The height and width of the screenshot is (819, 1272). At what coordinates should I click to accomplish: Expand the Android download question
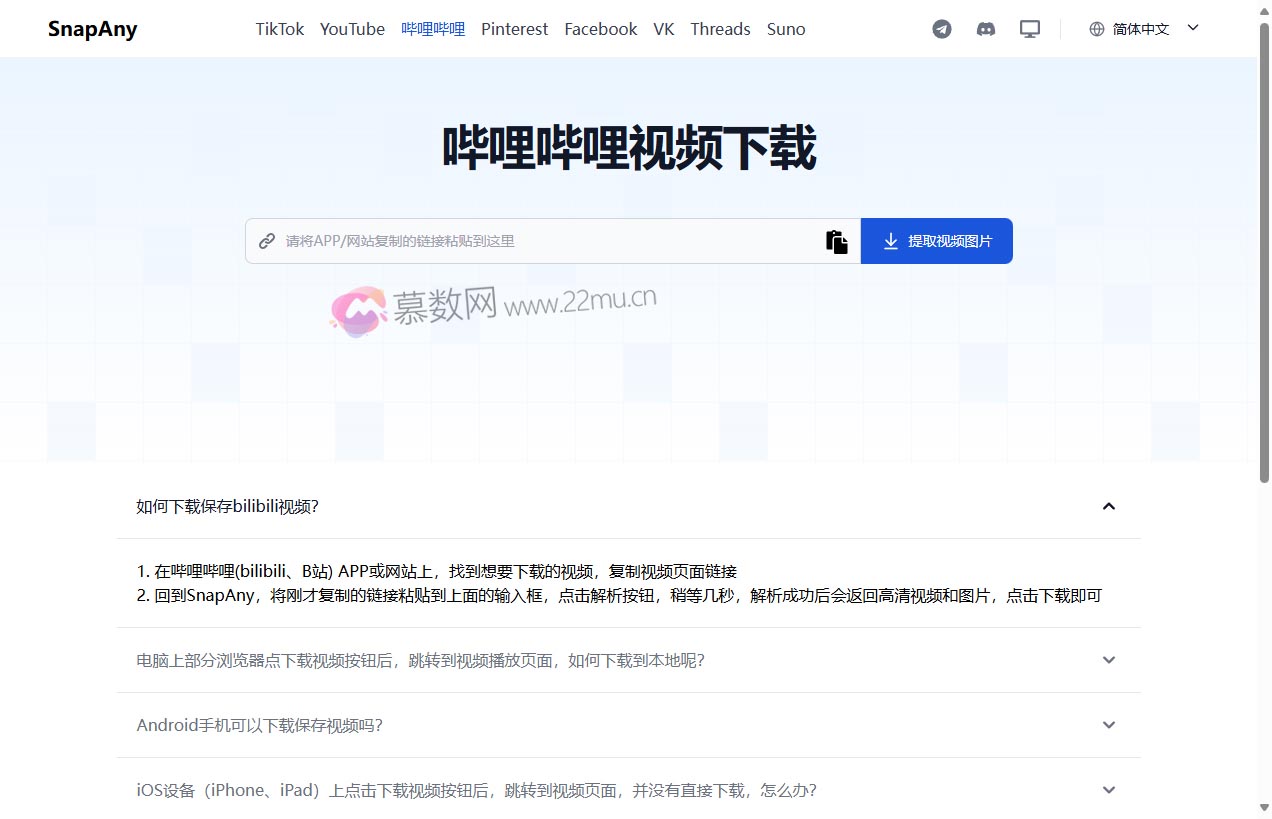(x=1108, y=725)
